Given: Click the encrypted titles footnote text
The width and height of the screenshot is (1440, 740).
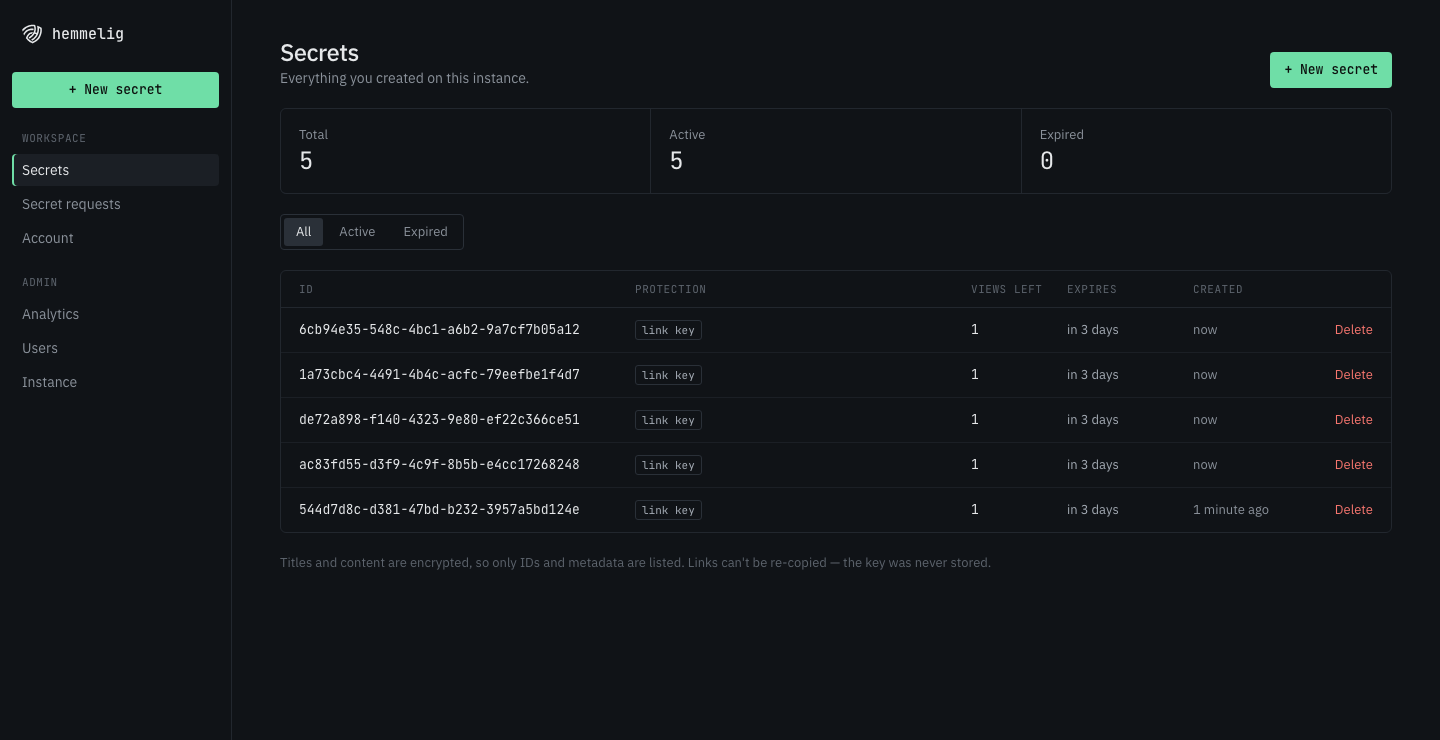Looking at the screenshot, I should pos(635,563).
